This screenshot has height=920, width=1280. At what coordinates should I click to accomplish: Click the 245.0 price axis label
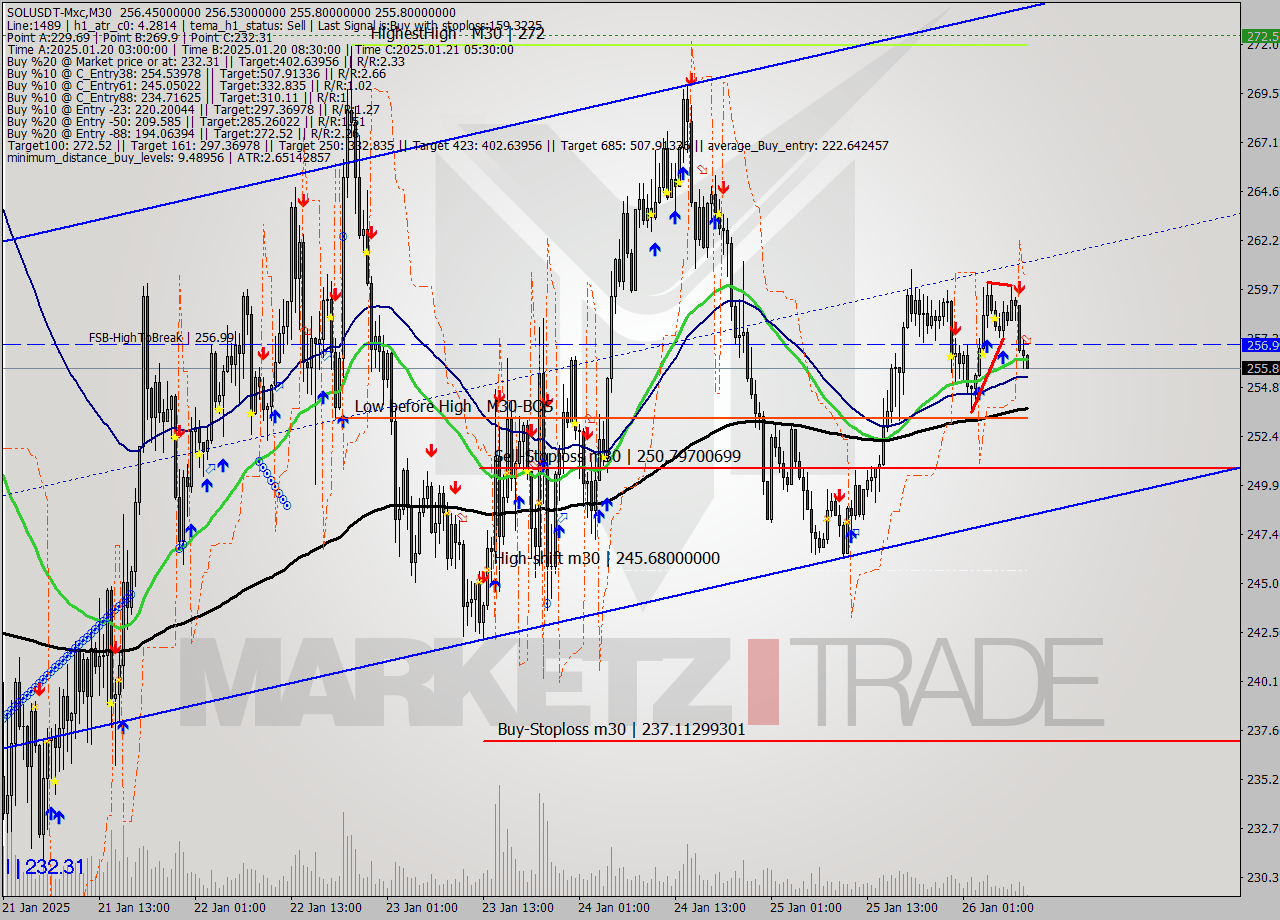1261,583
